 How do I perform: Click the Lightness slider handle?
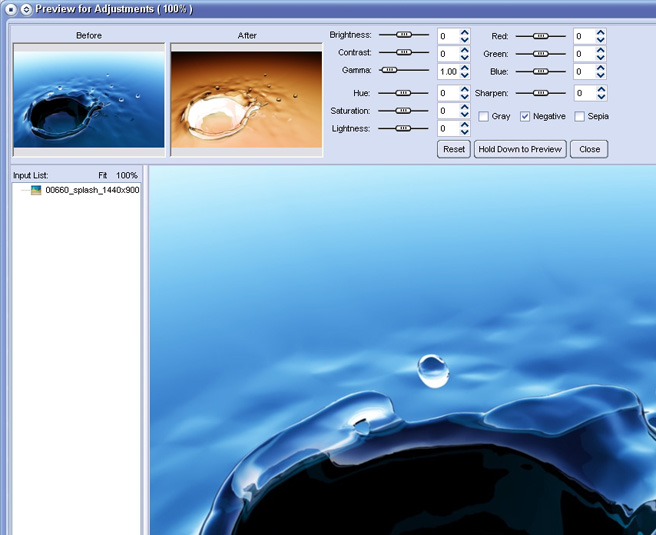[x=403, y=128]
